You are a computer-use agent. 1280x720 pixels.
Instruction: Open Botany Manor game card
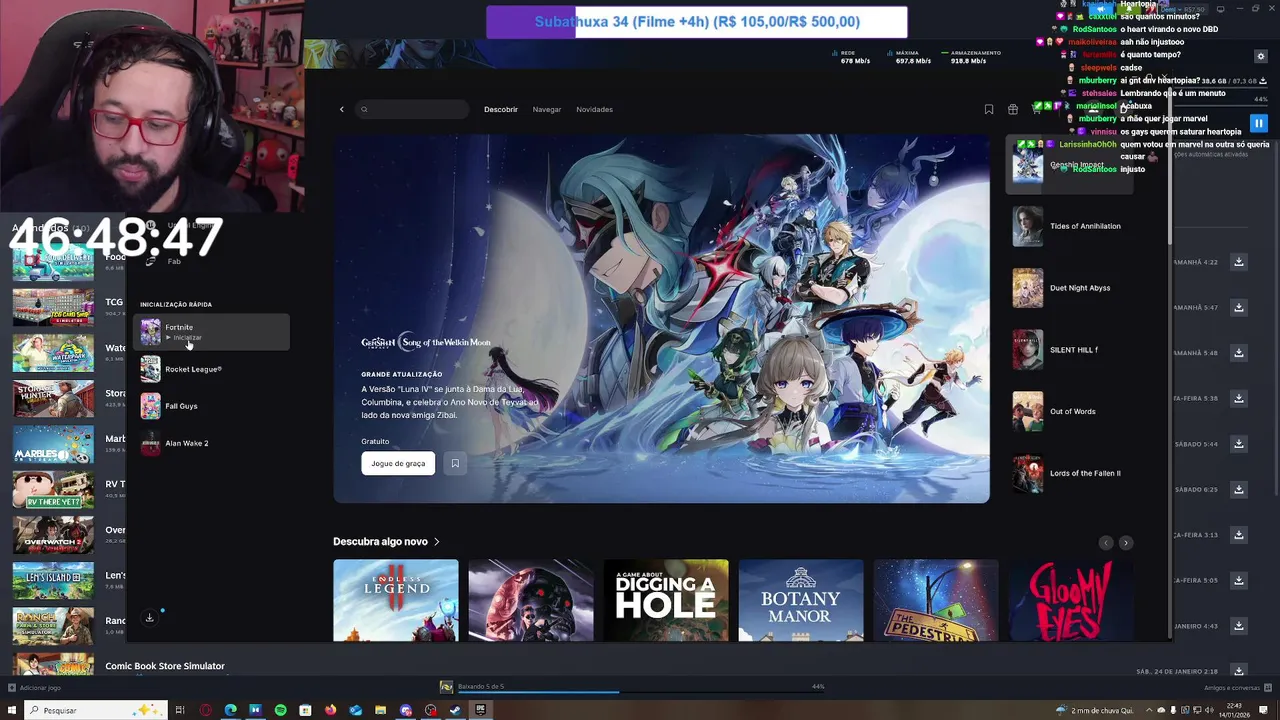click(801, 600)
